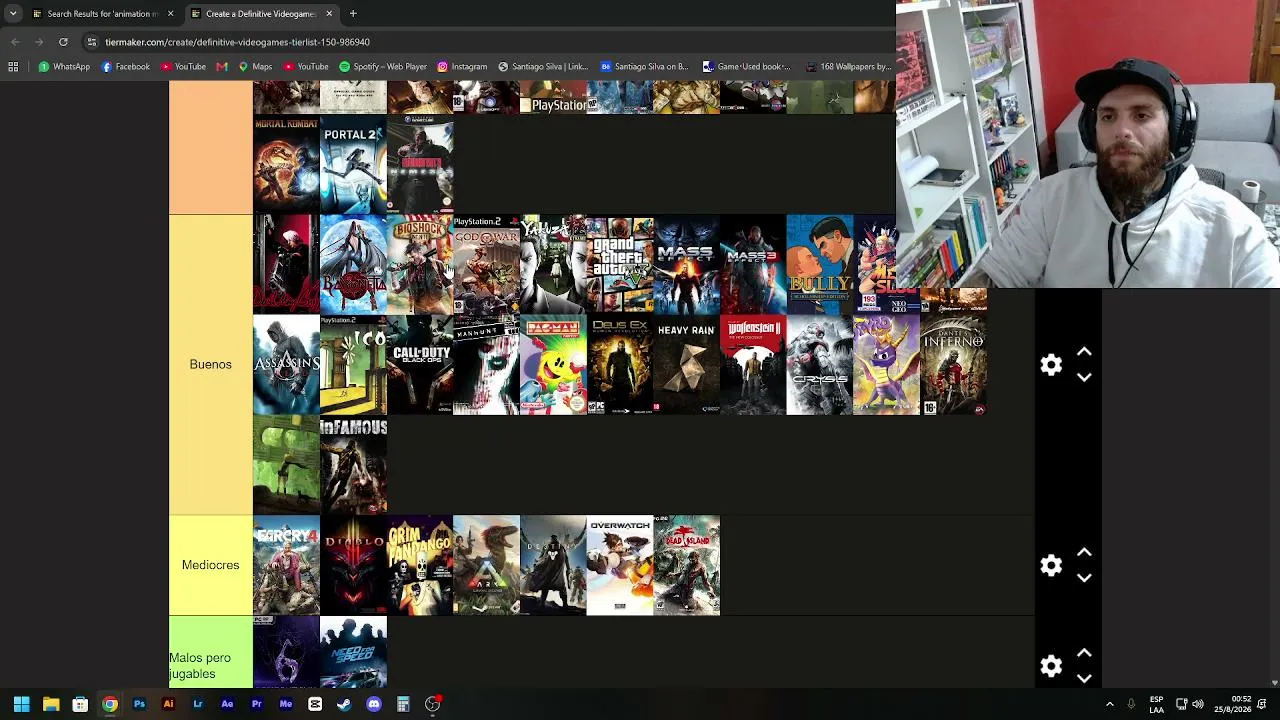This screenshot has height=720, width=1280.
Task: Open Steam from the taskbar
Action: coord(344,704)
